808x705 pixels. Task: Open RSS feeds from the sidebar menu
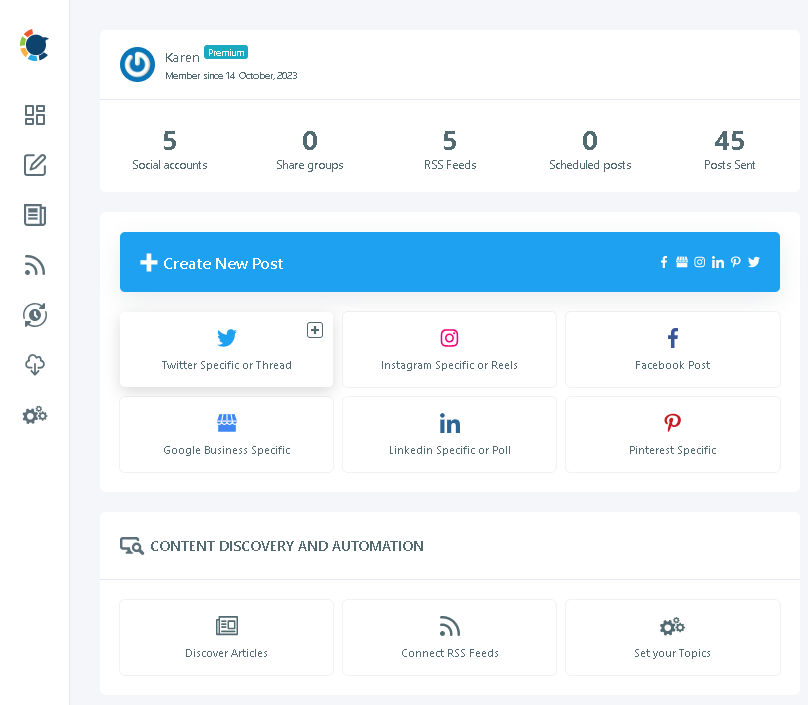tap(35, 265)
